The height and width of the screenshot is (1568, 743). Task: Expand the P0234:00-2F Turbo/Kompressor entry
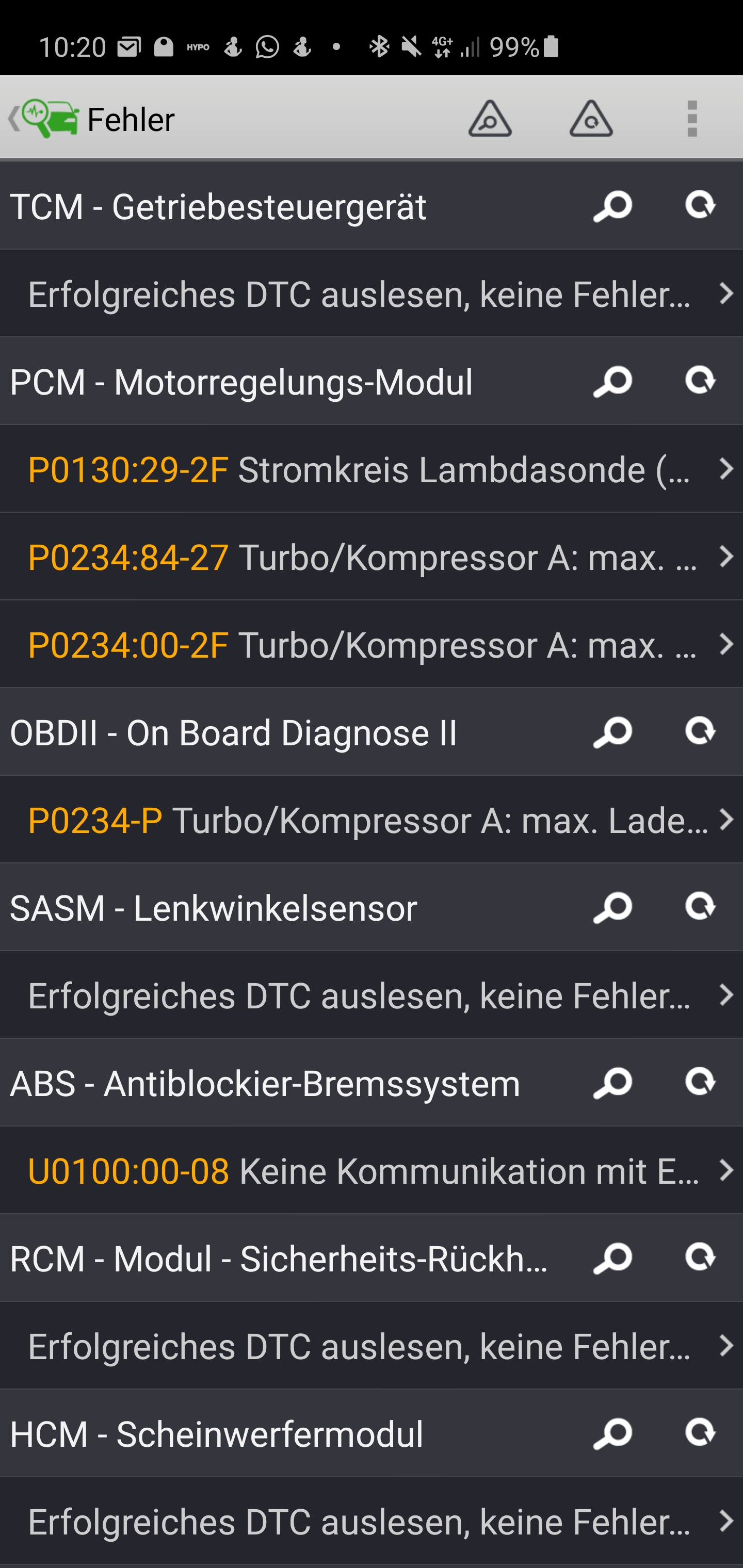click(x=372, y=645)
